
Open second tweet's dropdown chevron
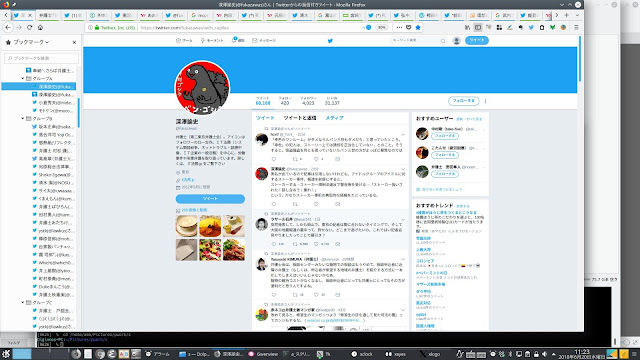pos(403,169)
